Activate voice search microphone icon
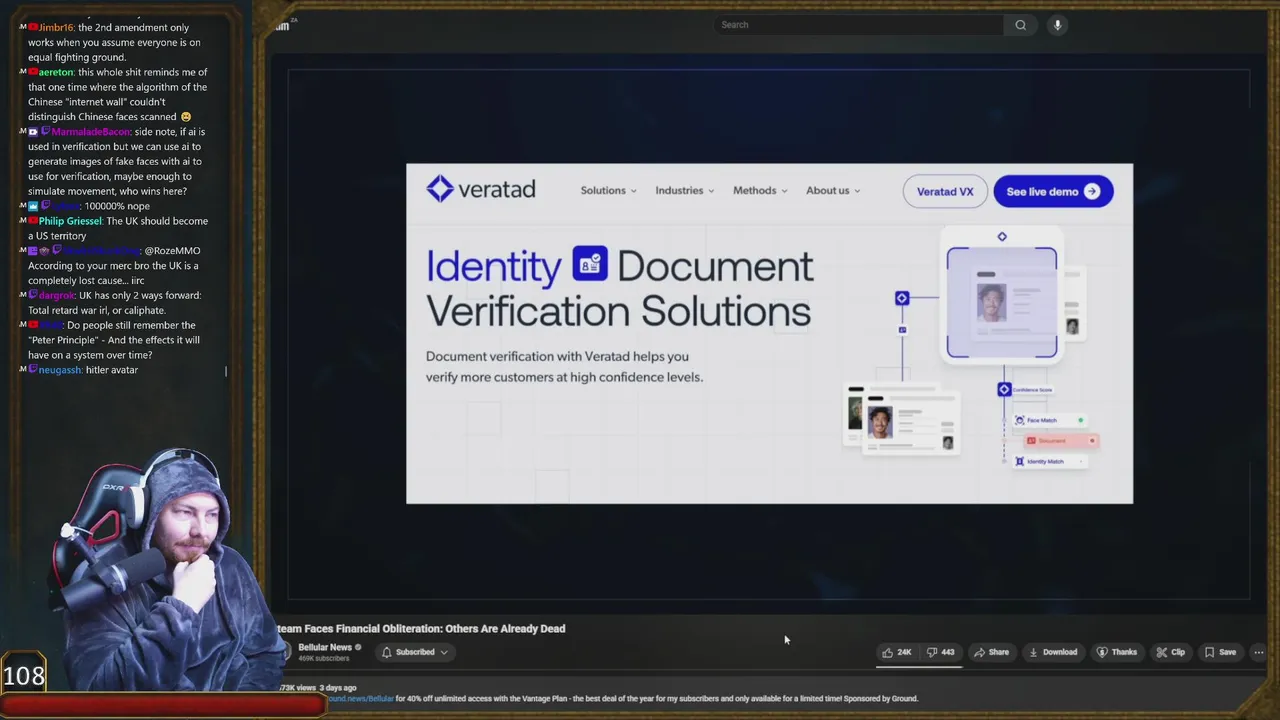 click(x=1057, y=25)
